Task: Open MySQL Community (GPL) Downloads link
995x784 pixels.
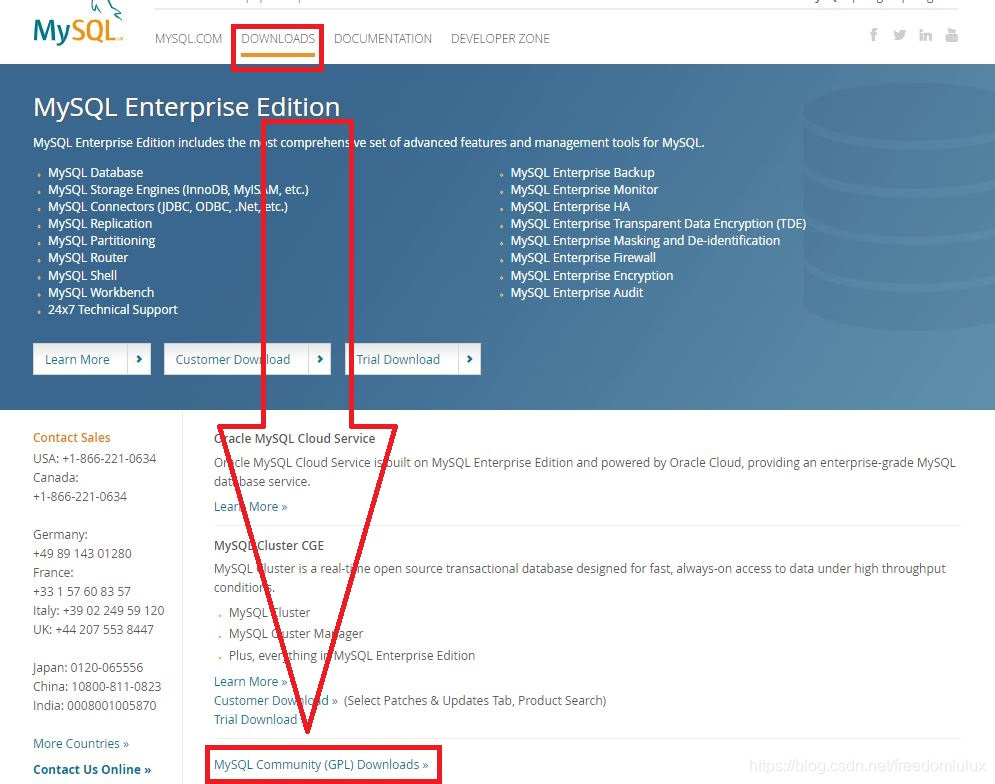Action: (321, 764)
